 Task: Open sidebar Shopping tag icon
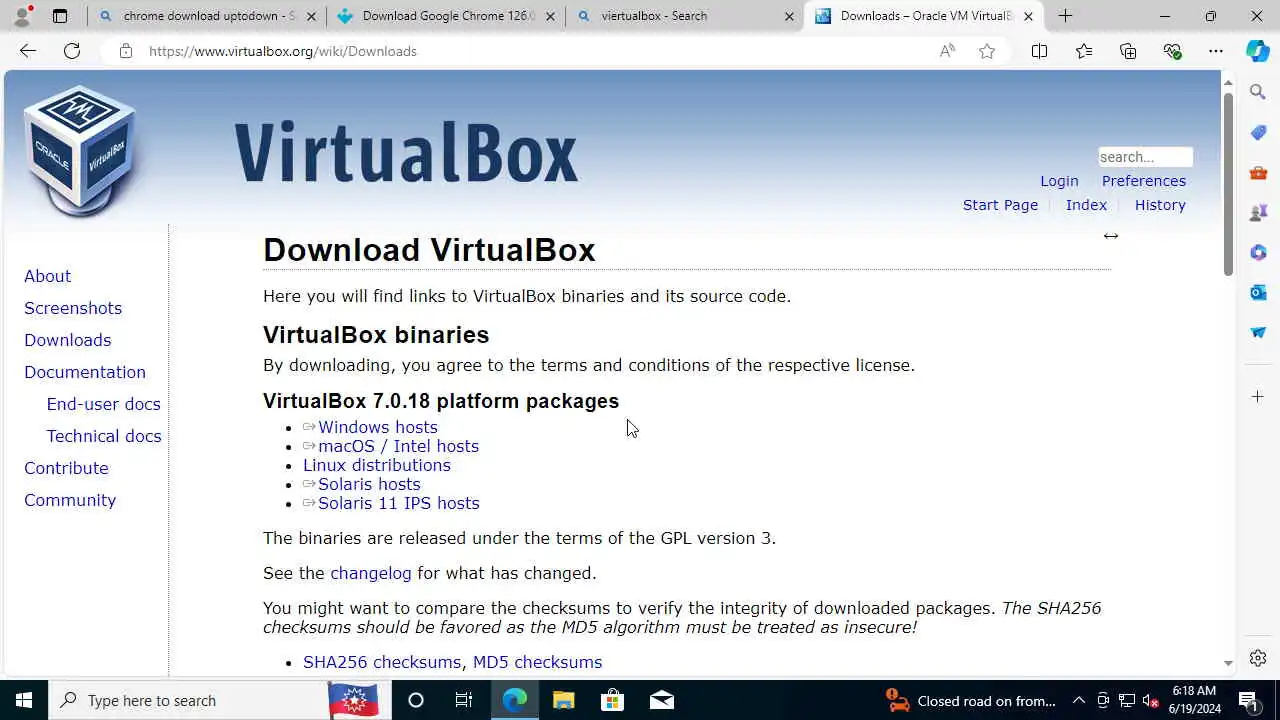click(1258, 132)
